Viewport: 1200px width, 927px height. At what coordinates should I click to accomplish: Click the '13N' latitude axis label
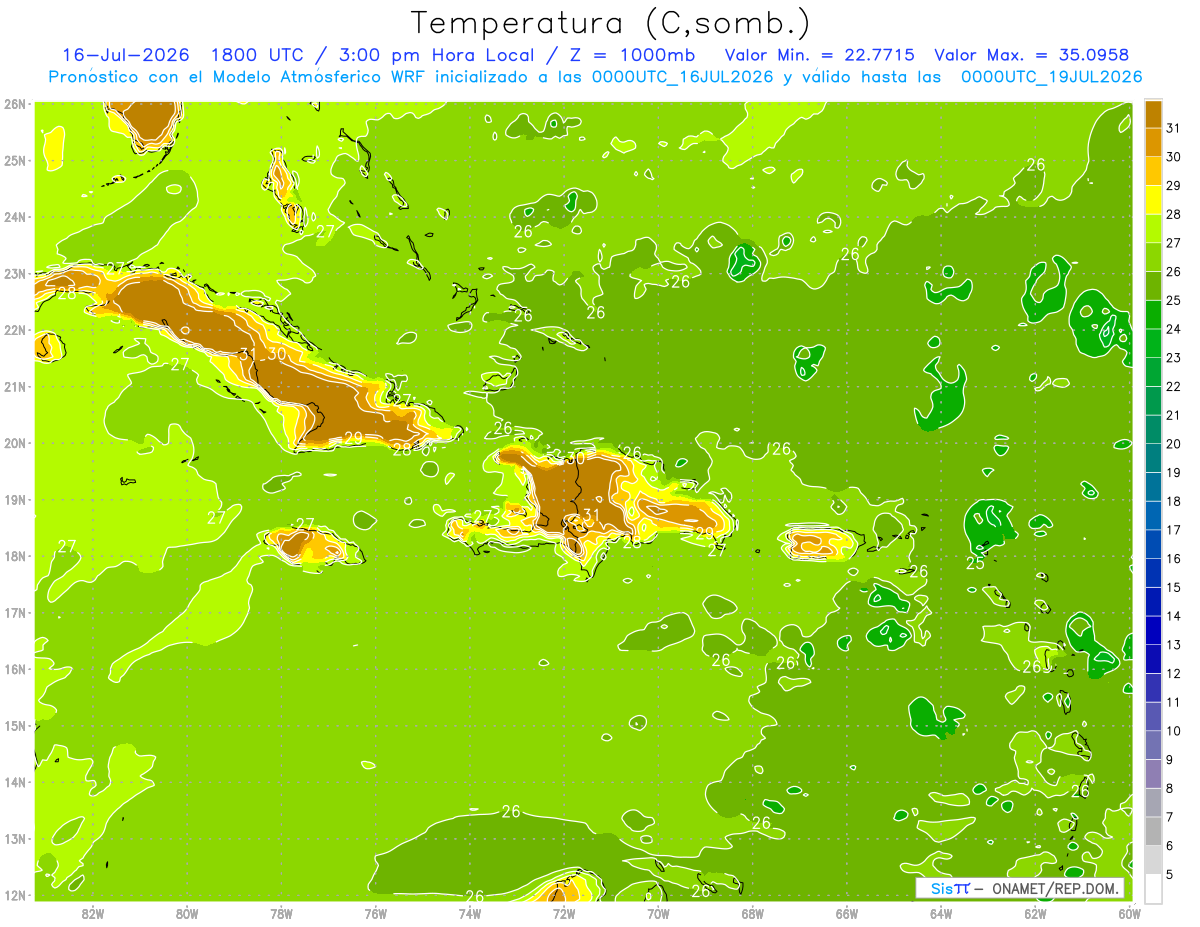(15, 838)
